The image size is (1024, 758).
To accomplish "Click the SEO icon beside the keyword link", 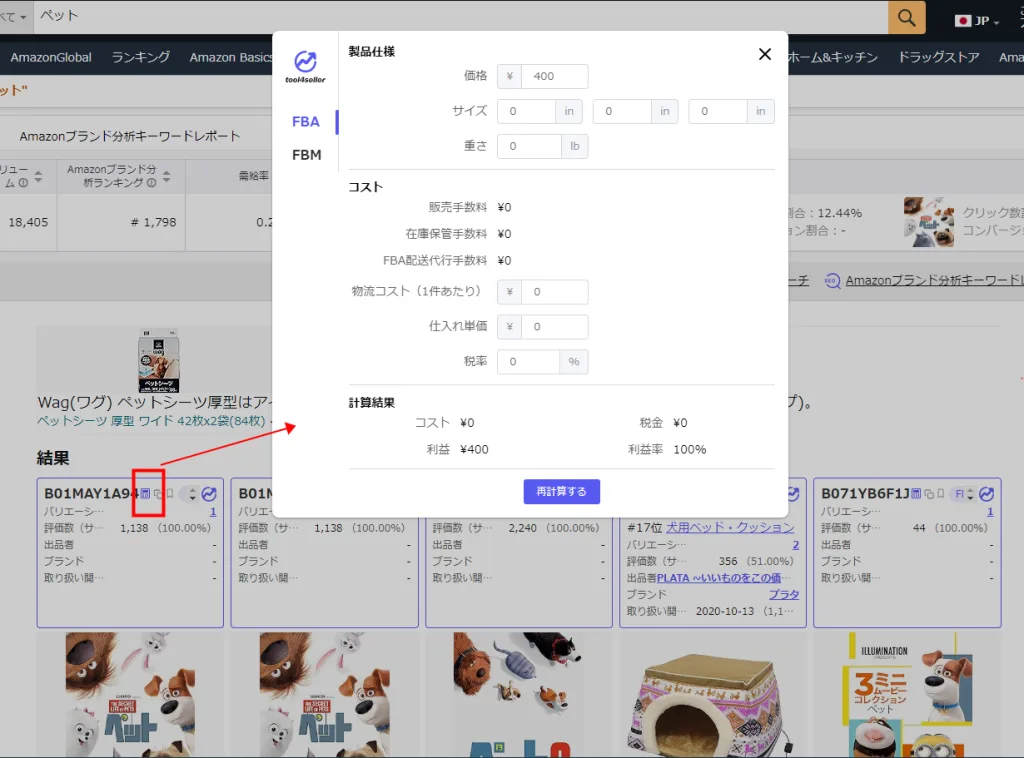I will [832, 281].
